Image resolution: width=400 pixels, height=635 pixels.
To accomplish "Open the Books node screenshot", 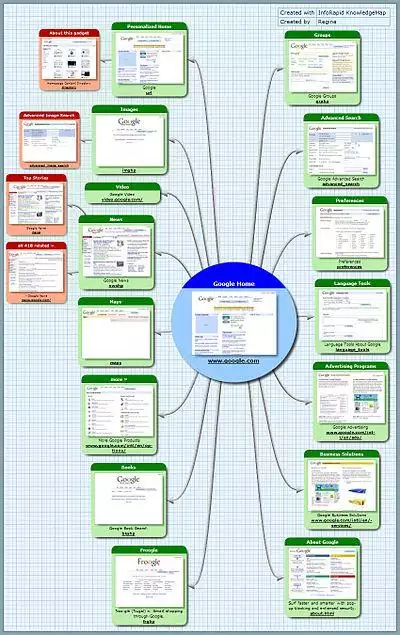I will tap(129, 498).
